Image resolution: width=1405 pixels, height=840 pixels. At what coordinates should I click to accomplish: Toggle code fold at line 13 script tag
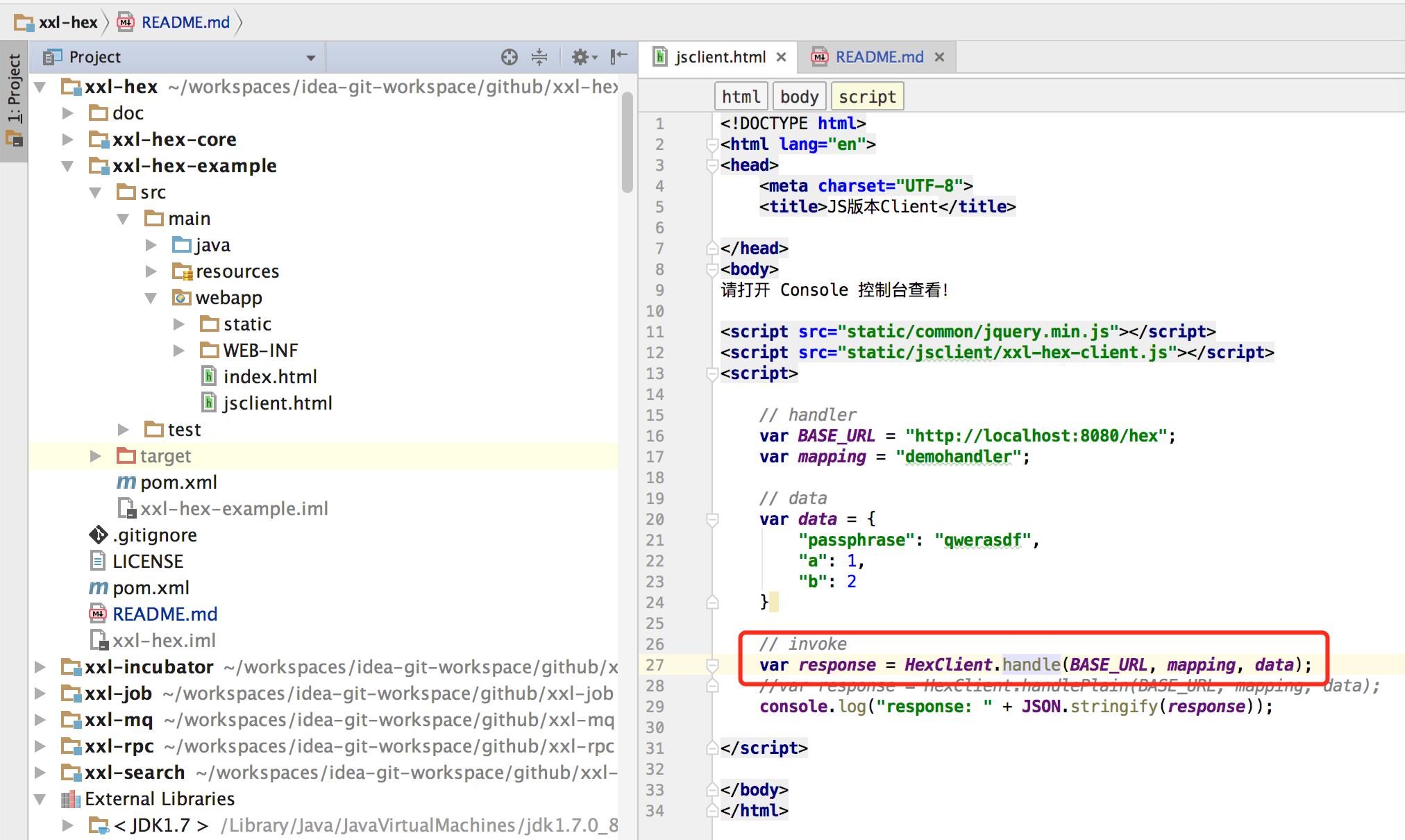click(x=712, y=373)
